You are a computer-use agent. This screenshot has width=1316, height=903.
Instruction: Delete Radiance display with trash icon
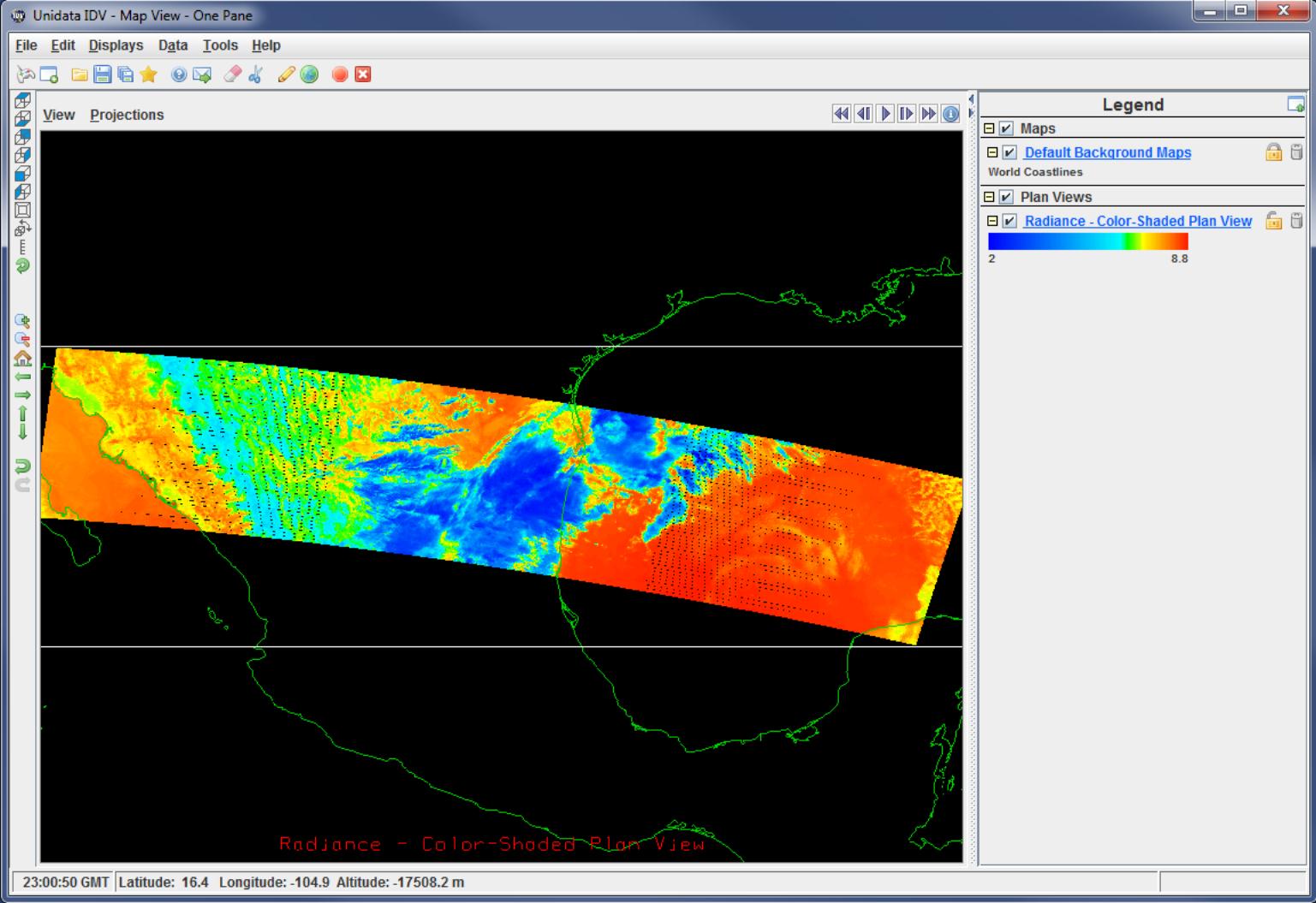coord(1296,221)
